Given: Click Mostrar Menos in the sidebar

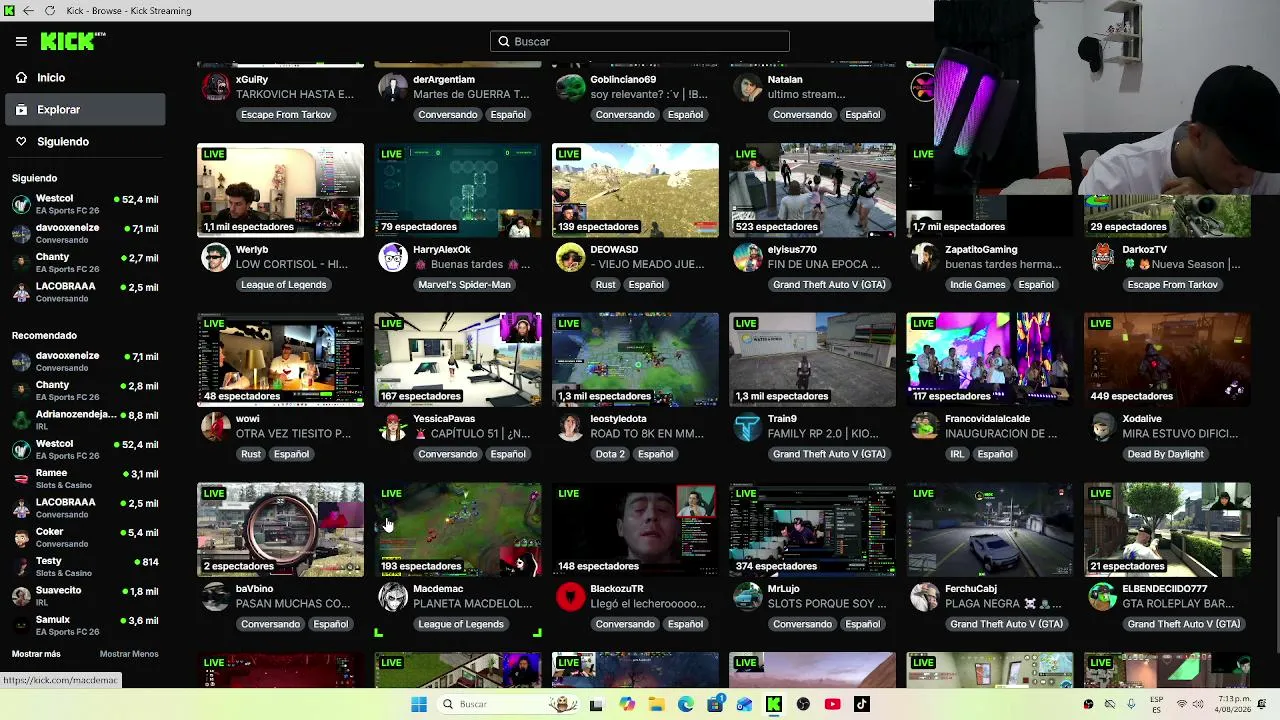Looking at the screenshot, I should click(129, 654).
